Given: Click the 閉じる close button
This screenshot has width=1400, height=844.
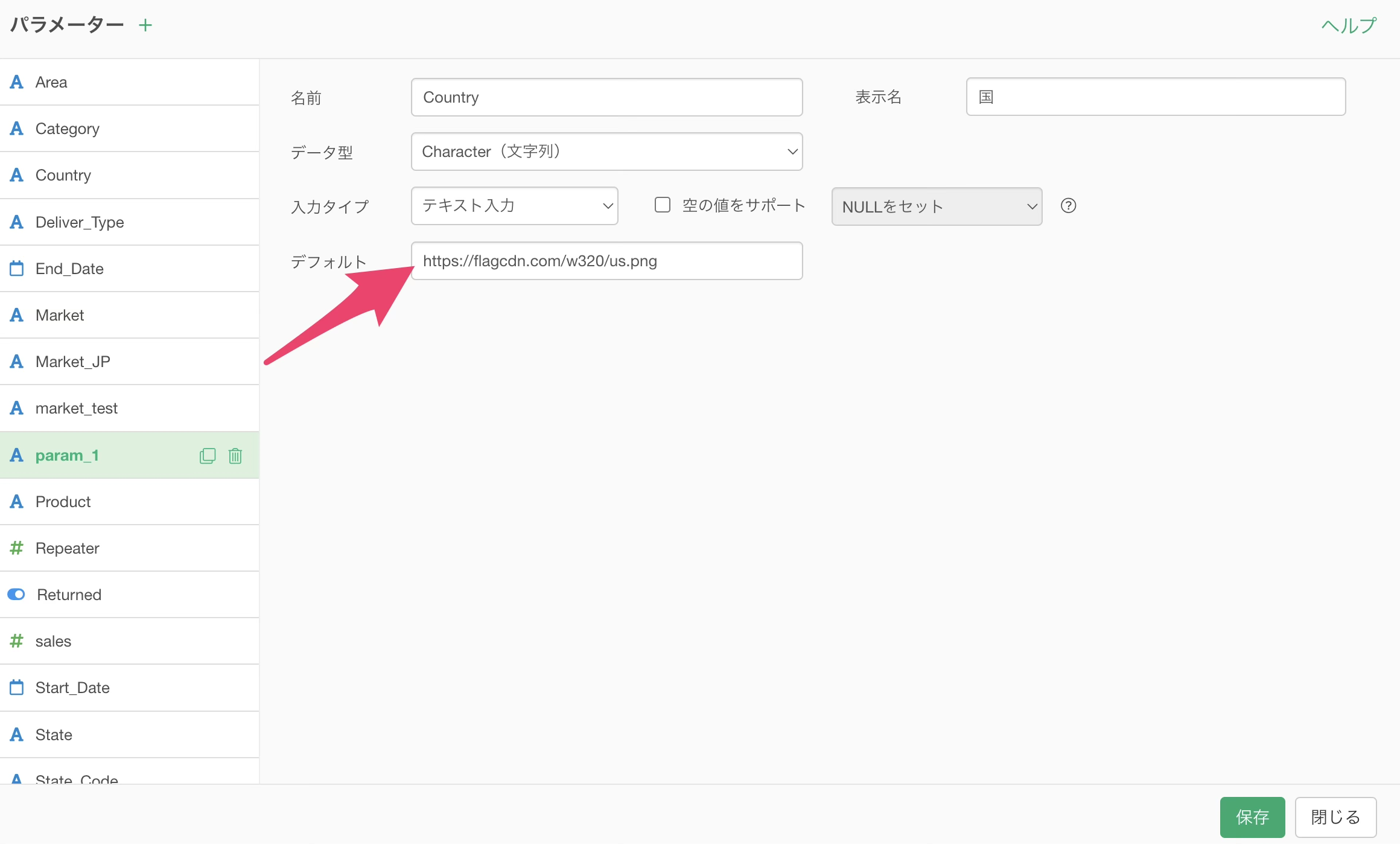Looking at the screenshot, I should (1335, 817).
